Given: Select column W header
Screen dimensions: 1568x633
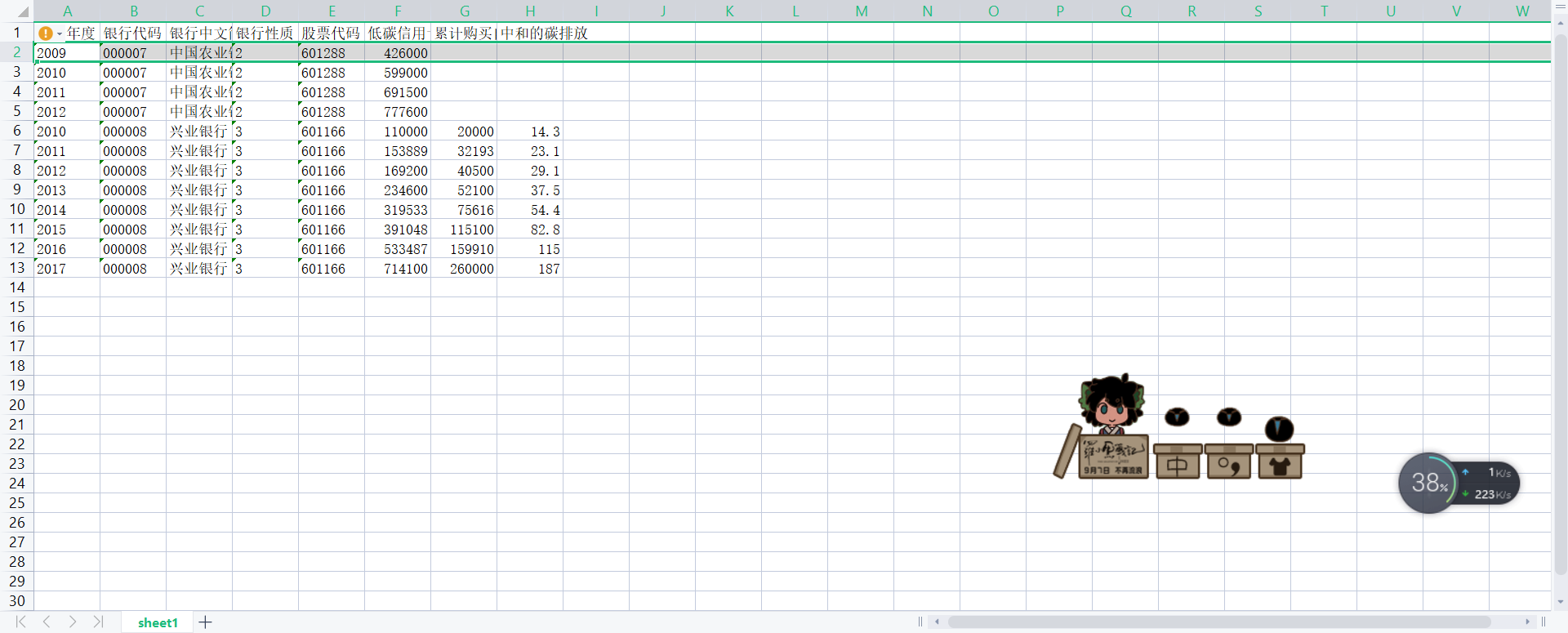Looking at the screenshot, I should click(x=1522, y=11).
